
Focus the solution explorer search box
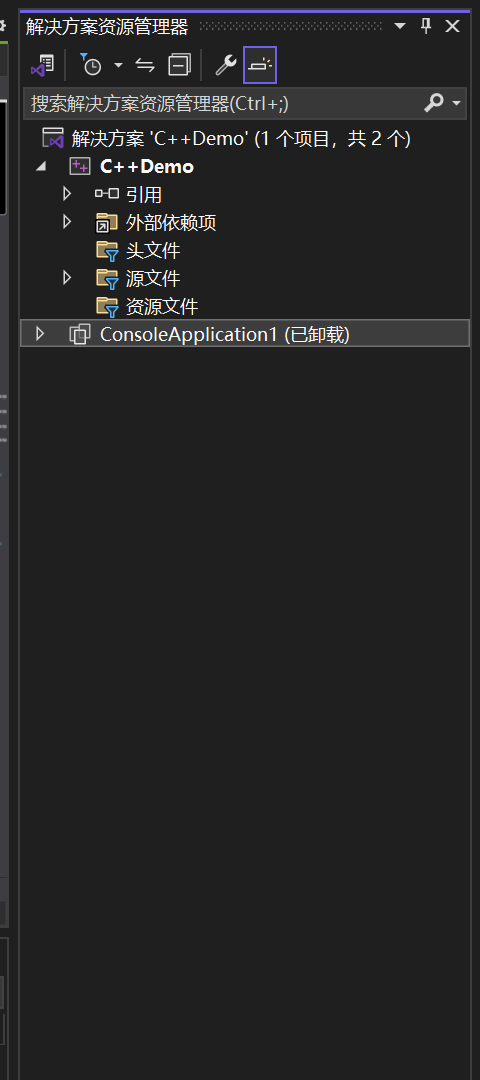pyautogui.click(x=224, y=104)
